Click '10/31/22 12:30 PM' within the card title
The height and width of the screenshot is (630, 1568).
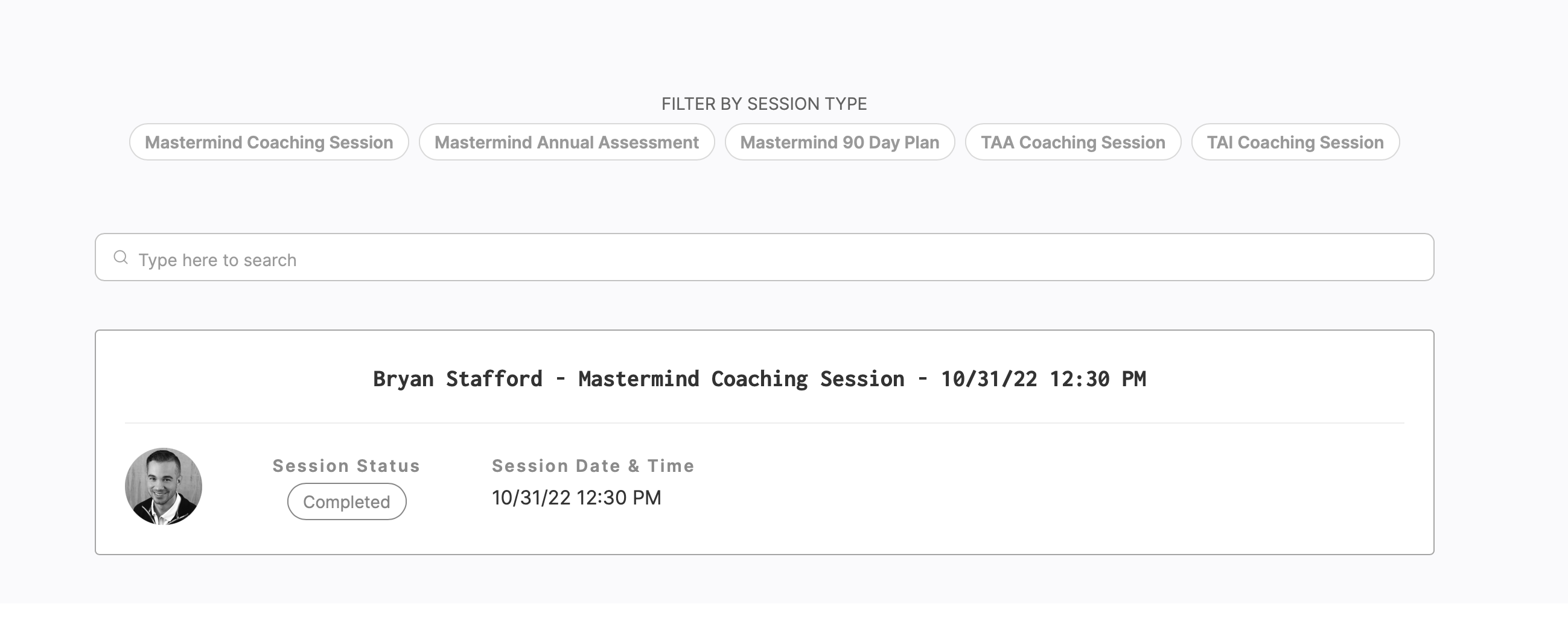point(1044,378)
